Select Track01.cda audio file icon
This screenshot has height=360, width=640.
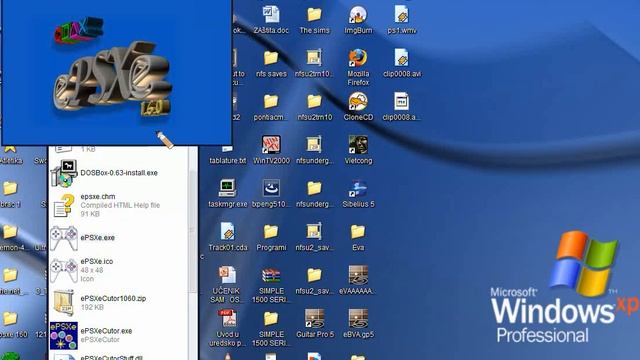pos(227,231)
